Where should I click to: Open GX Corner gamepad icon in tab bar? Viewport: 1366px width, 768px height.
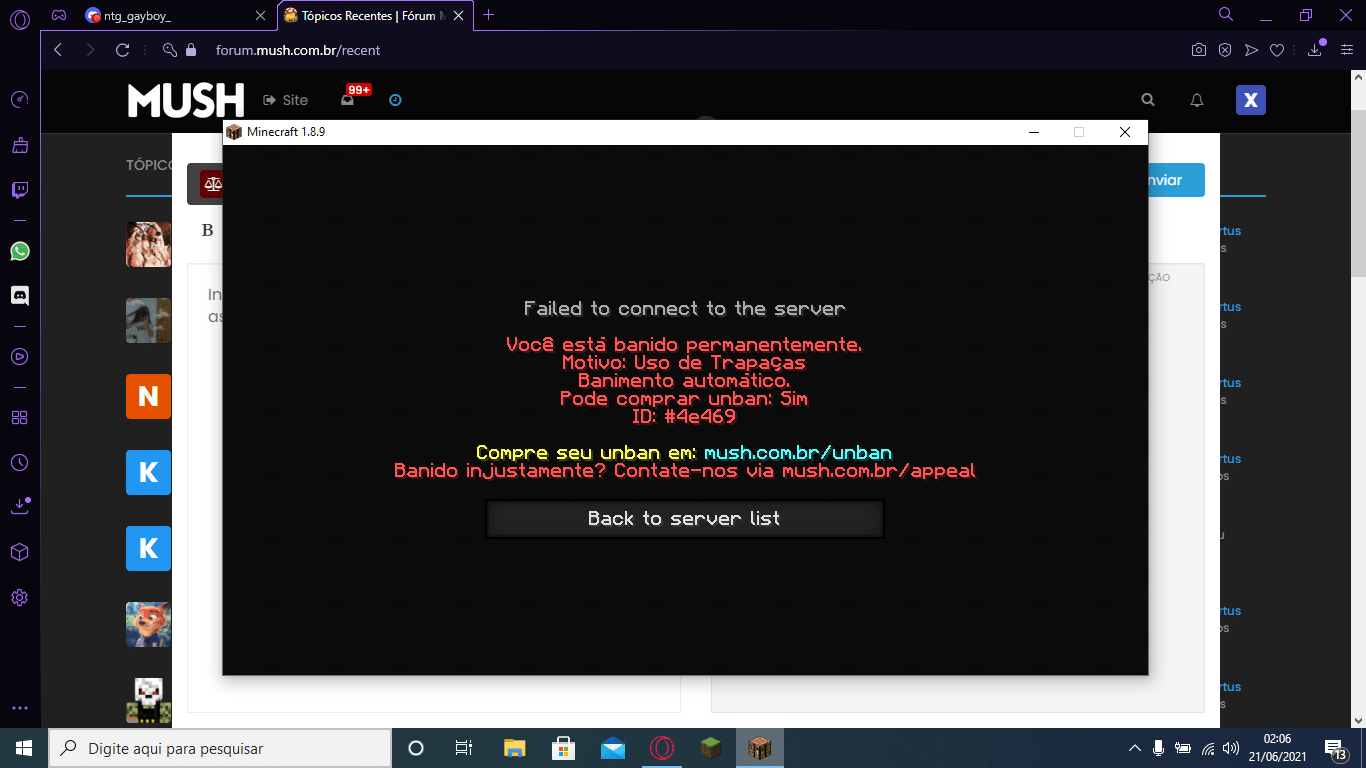(59, 16)
